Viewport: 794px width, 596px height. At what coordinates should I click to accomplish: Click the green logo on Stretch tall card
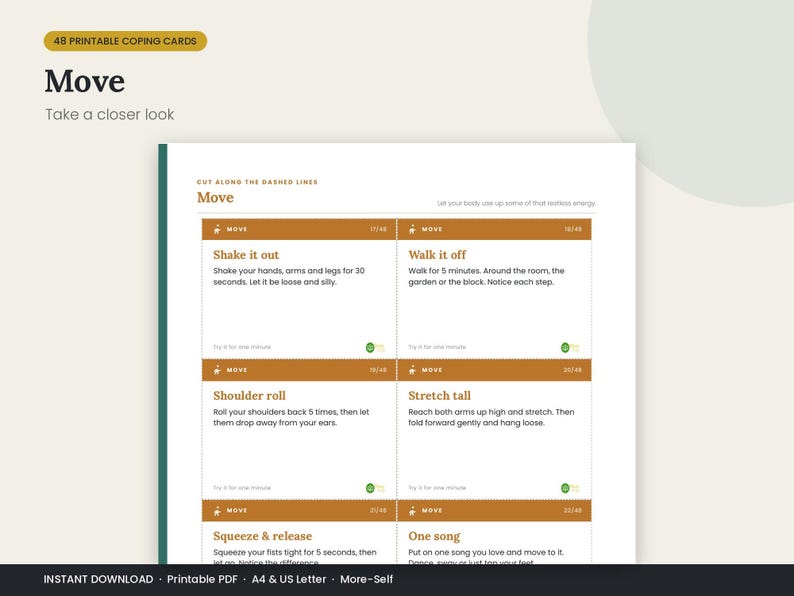570,488
